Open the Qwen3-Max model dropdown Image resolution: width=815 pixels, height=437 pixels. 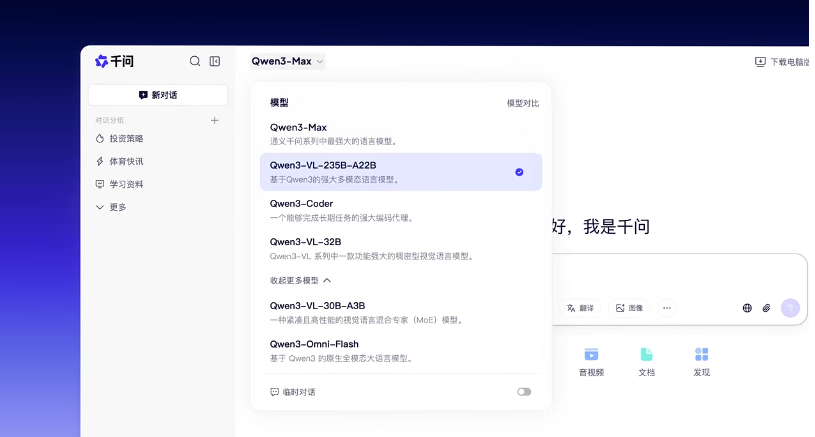(288, 61)
